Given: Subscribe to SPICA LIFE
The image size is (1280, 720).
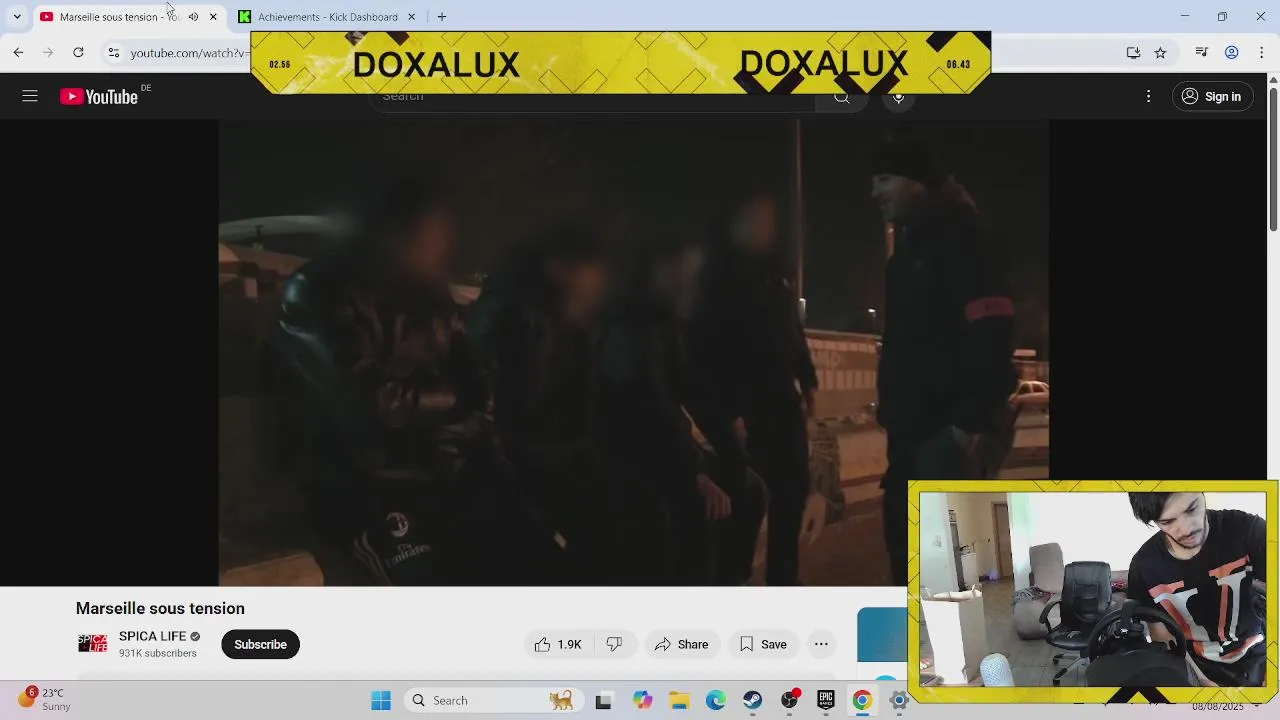Looking at the screenshot, I should 260,644.
